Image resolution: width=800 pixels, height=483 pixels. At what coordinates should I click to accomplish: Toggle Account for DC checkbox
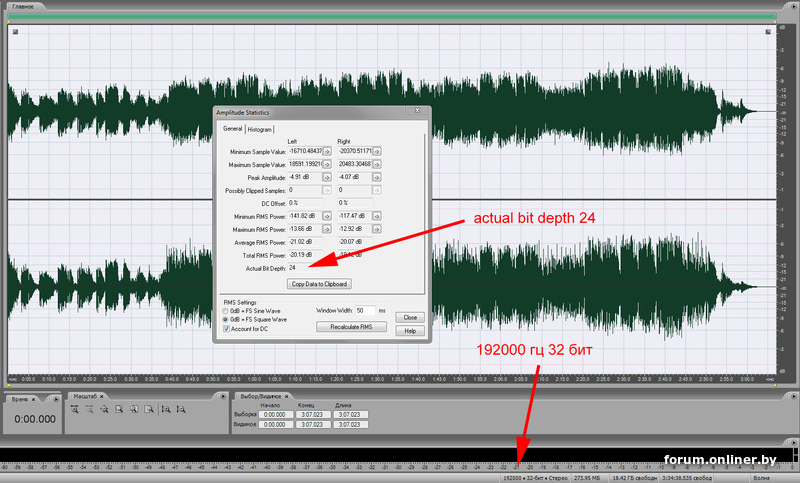click(227, 329)
